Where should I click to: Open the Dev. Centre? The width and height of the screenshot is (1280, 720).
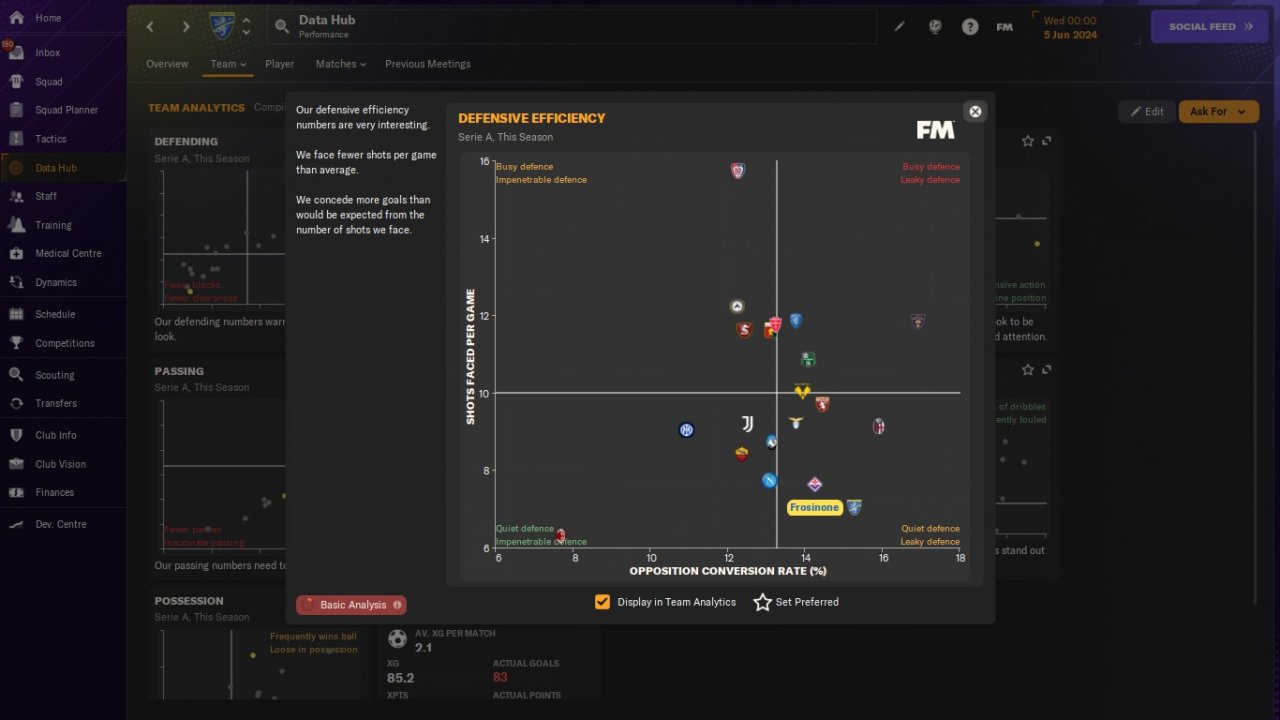coord(61,524)
